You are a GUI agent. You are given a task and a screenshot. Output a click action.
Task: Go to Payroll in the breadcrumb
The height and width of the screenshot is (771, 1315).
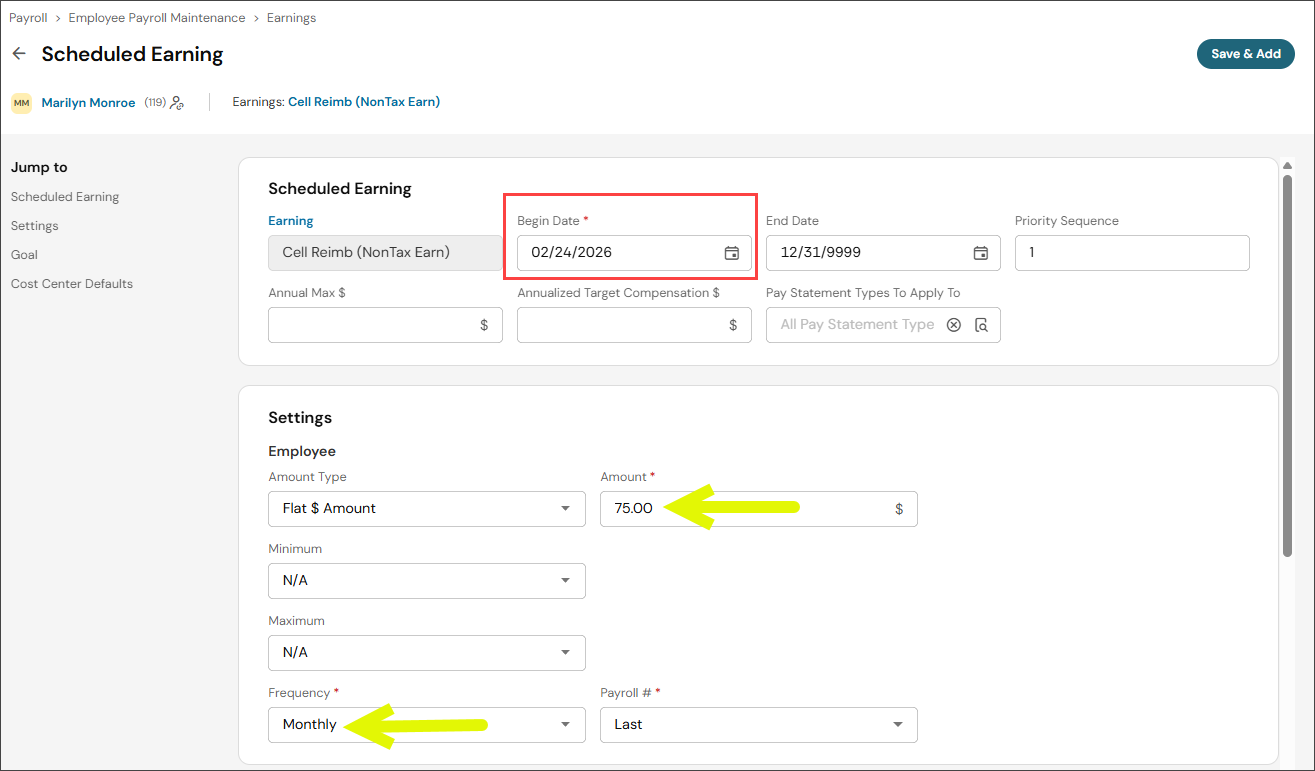click(x=28, y=18)
